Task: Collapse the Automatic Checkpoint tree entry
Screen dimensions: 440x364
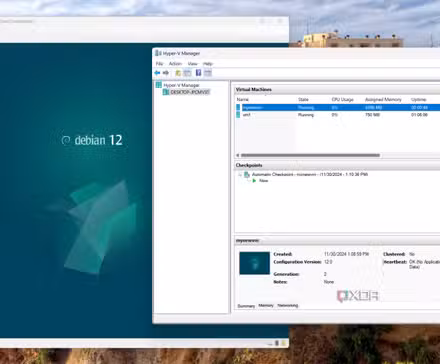Action: (240, 174)
